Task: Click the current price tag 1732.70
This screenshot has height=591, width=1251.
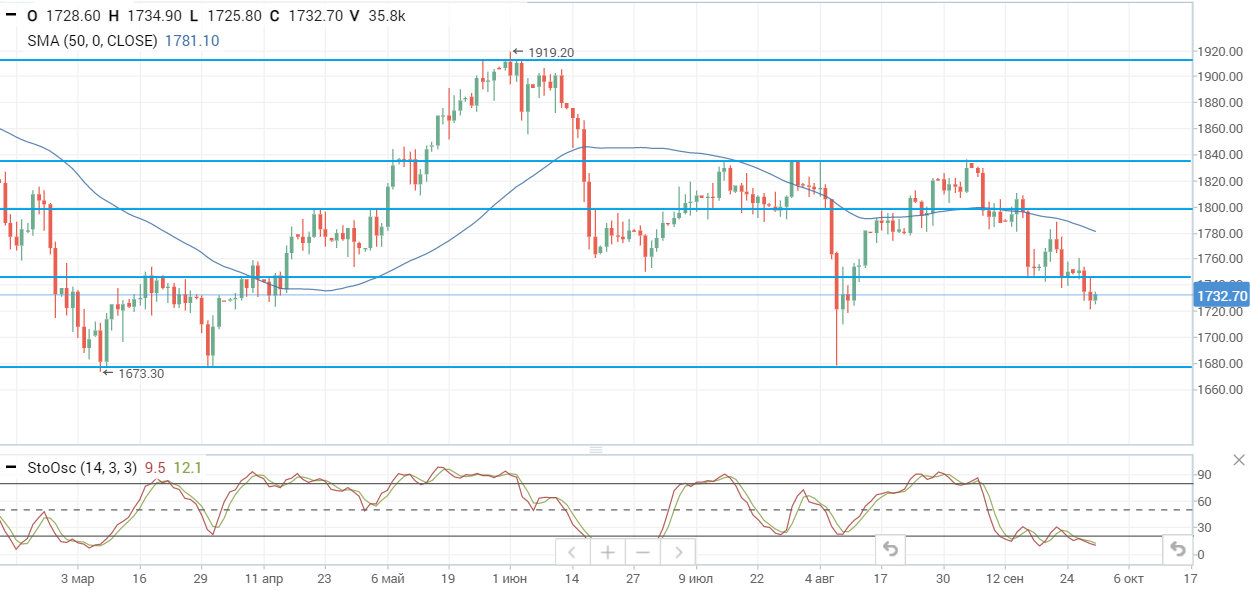Action: [x=1222, y=296]
